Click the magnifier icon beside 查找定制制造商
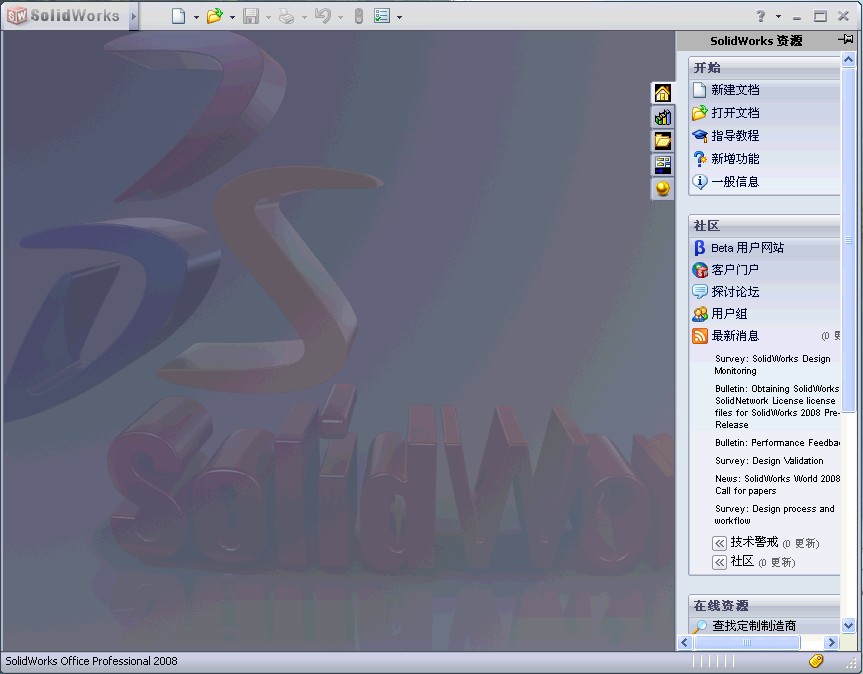863x674 pixels. point(700,626)
